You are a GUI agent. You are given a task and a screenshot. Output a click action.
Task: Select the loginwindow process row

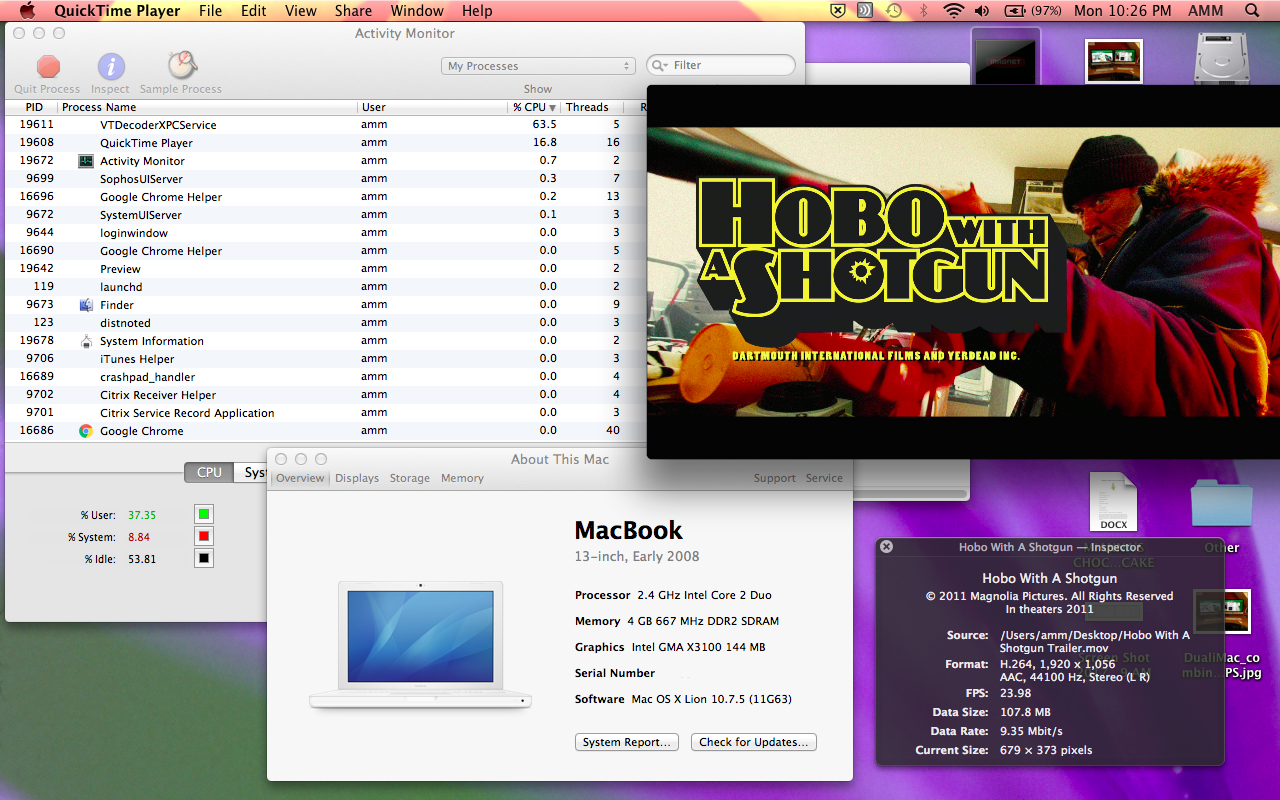coord(326,233)
